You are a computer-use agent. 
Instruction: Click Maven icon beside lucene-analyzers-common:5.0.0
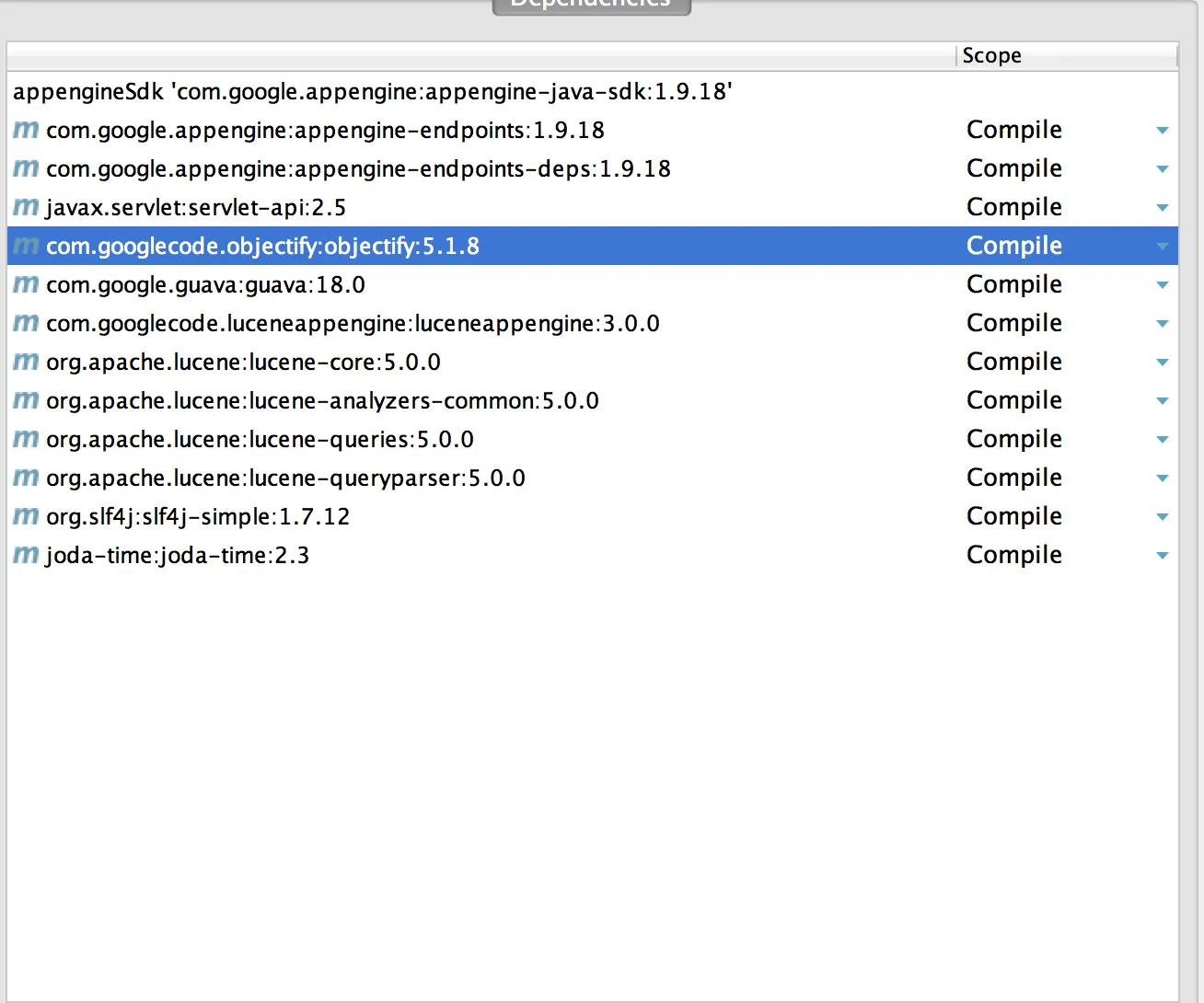pyautogui.click(x=26, y=400)
